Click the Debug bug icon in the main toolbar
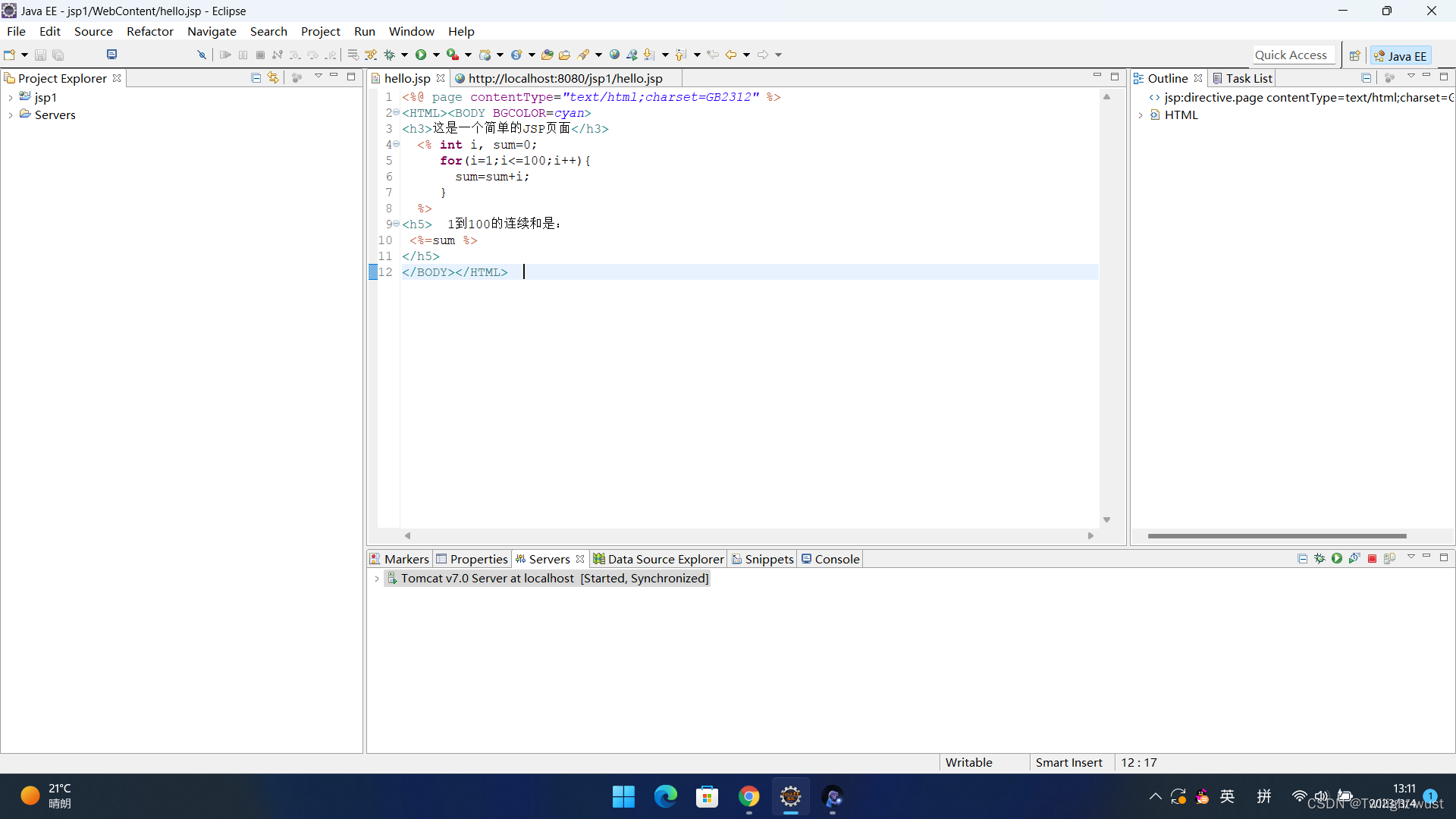Image resolution: width=1456 pixels, height=819 pixels. point(390,55)
